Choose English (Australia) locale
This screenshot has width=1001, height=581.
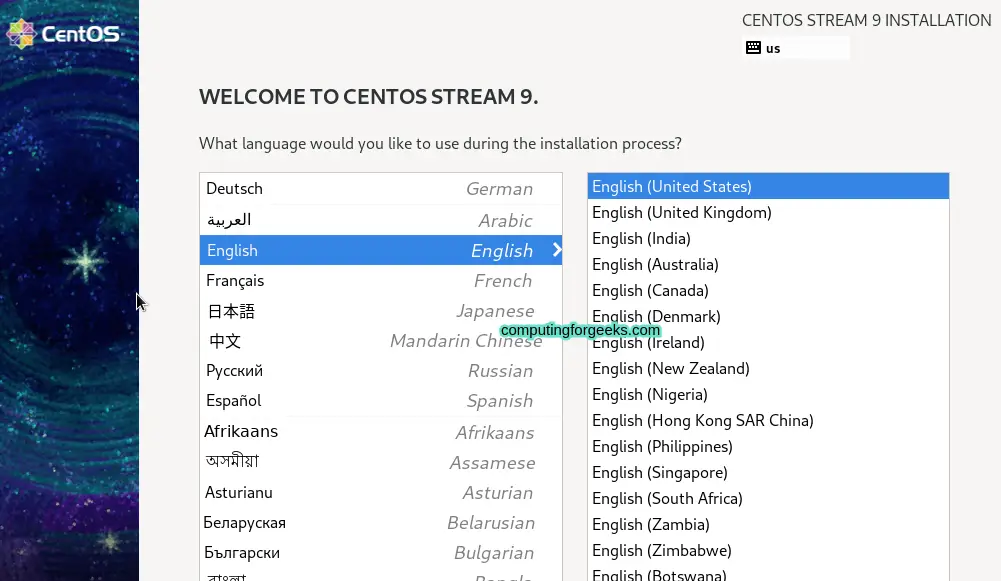click(x=768, y=264)
